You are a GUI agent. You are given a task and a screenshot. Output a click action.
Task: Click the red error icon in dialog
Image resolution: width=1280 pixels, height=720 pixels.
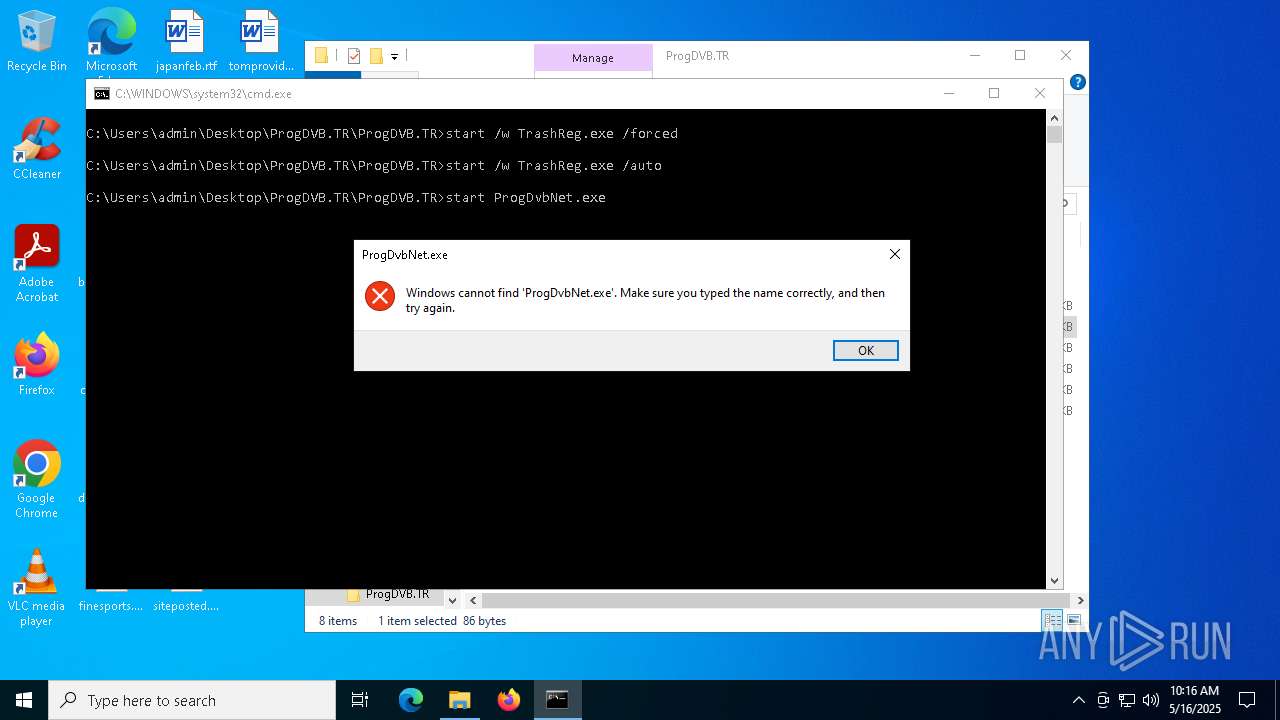point(380,296)
